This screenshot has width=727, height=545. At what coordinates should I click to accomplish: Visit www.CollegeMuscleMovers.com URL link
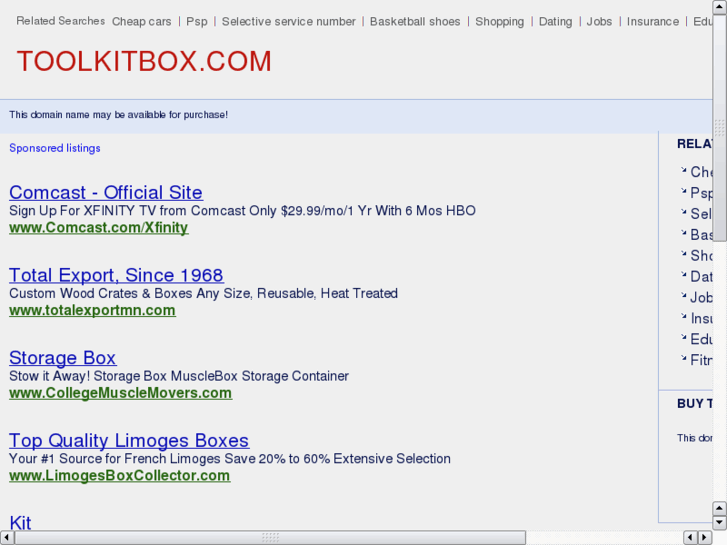pos(121,393)
